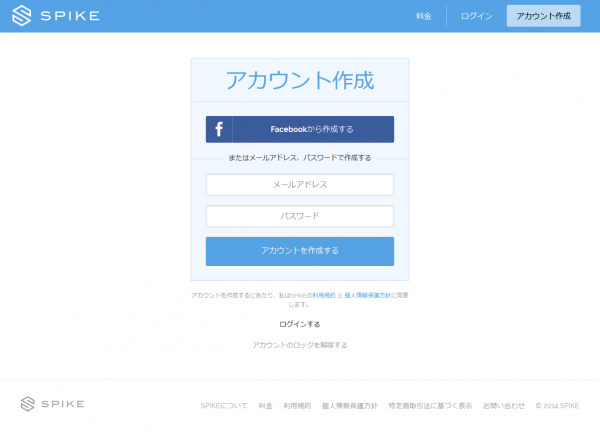600x432 pixels.
Task: Click the © 2014 SPIKE copyright text
Action: pos(557,406)
